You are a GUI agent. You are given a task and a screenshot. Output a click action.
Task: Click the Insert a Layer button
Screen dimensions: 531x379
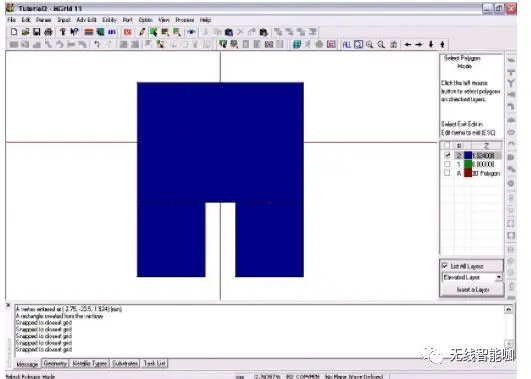pyautogui.click(x=472, y=290)
